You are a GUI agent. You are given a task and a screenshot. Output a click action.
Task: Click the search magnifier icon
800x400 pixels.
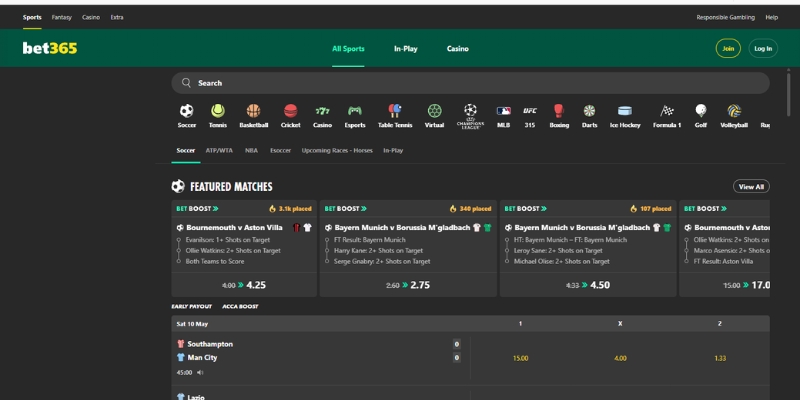186,83
